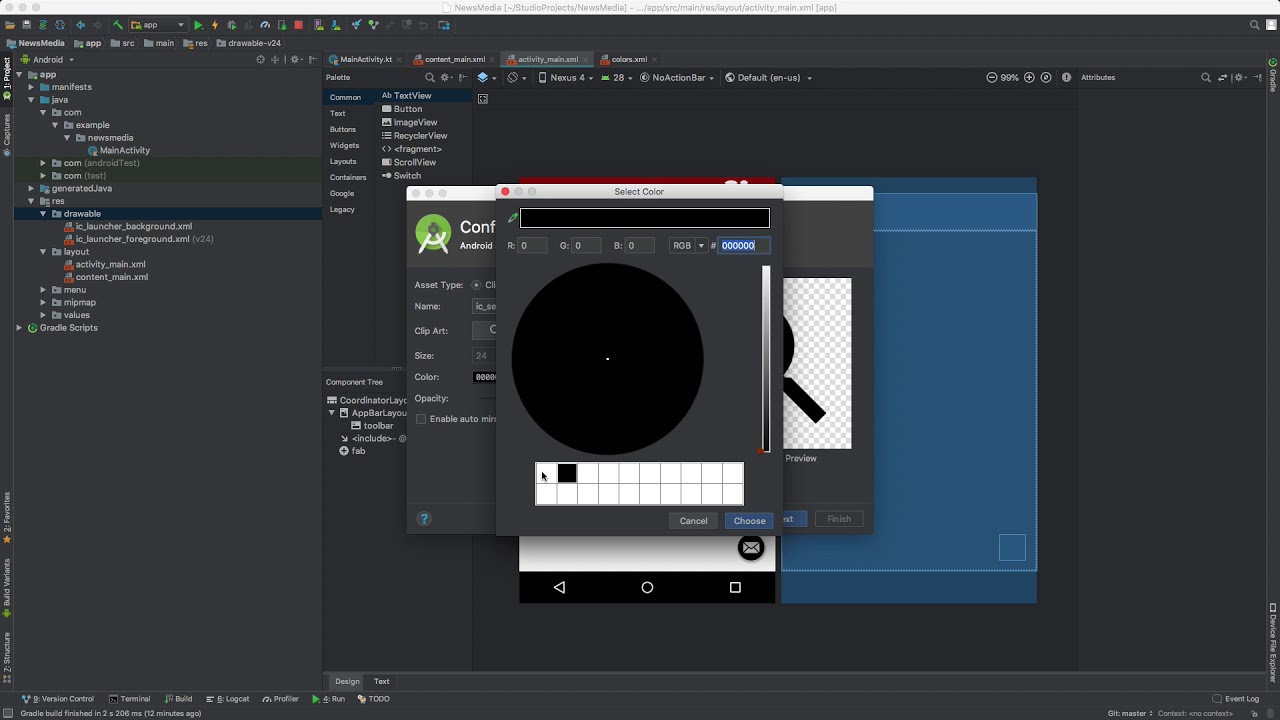This screenshot has width=1280, height=720.
Task: Select the Clip Art asset type radio button
Action: tap(476, 285)
